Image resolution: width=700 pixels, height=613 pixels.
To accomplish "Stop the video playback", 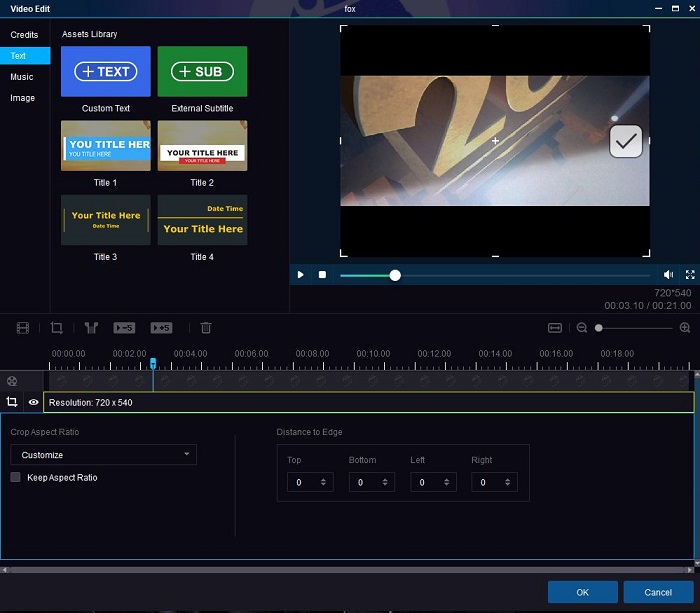I will click(x=322, y=275).
